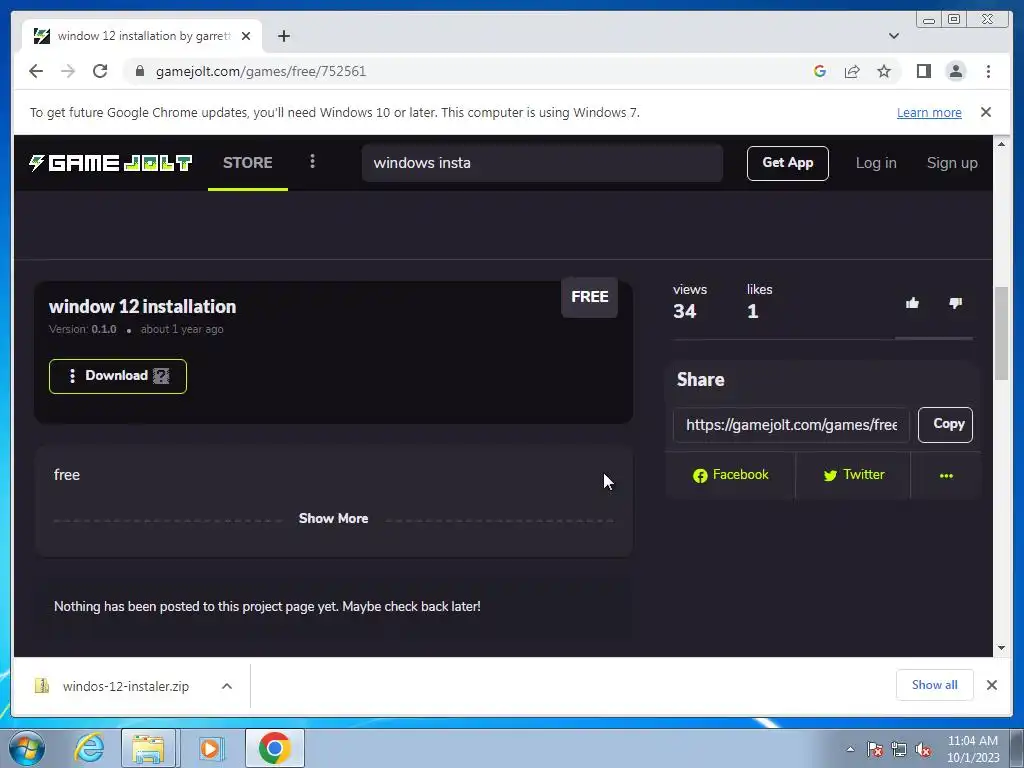Dislike the game with thumbs down

coord(955,302)
